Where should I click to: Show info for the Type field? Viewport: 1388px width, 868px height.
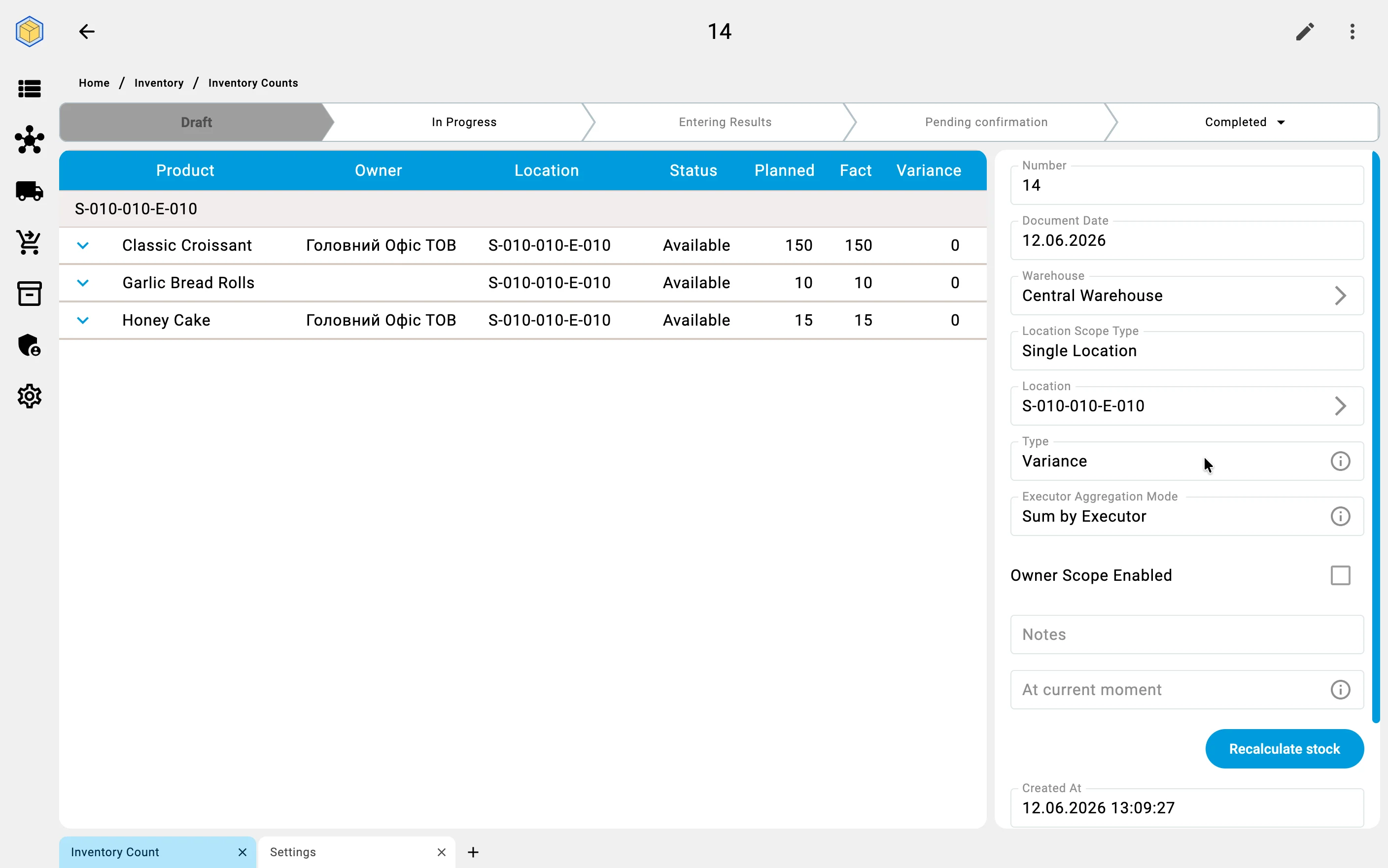(x=1340, y=461)
